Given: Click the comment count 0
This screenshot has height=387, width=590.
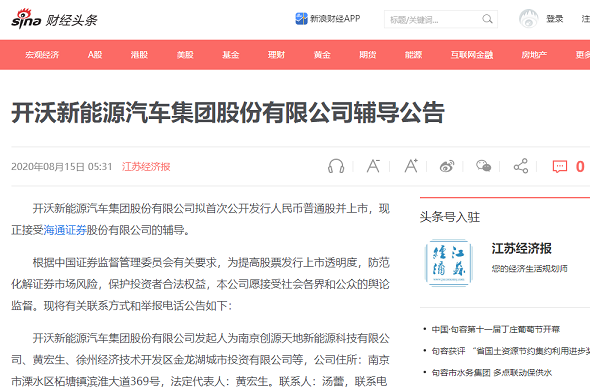Looking at the screenshot, I should 580,167.
